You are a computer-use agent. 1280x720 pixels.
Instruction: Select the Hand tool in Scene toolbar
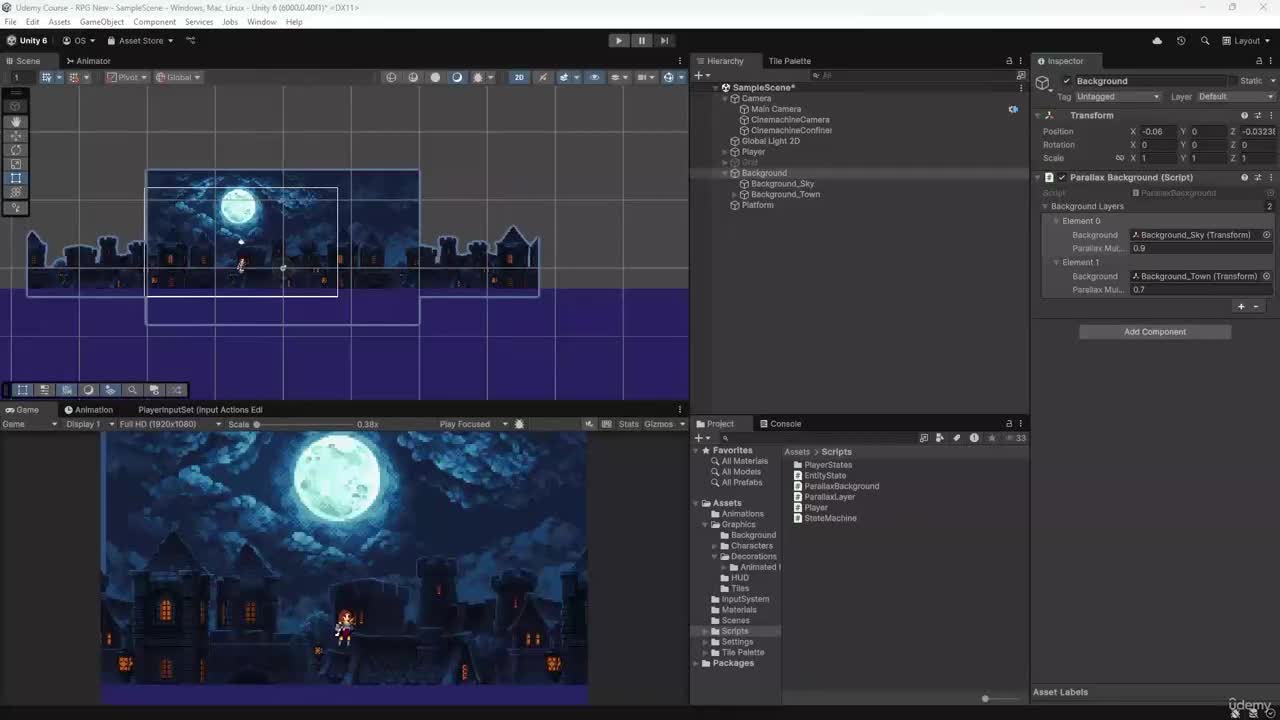[16, 121]
